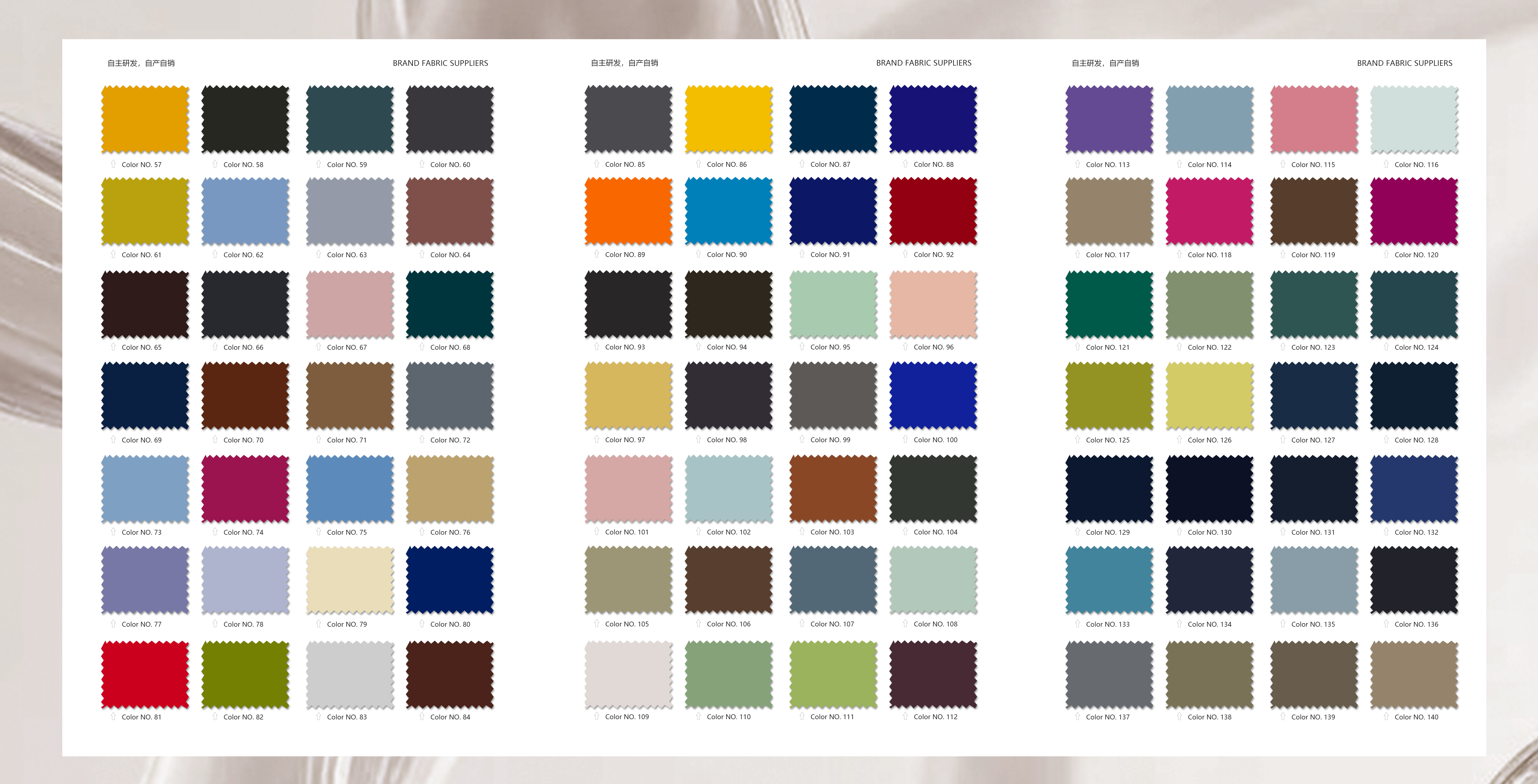Choose the olive green swatch Color NO. 82
The image size is (1538, 784).
point(245,674)
